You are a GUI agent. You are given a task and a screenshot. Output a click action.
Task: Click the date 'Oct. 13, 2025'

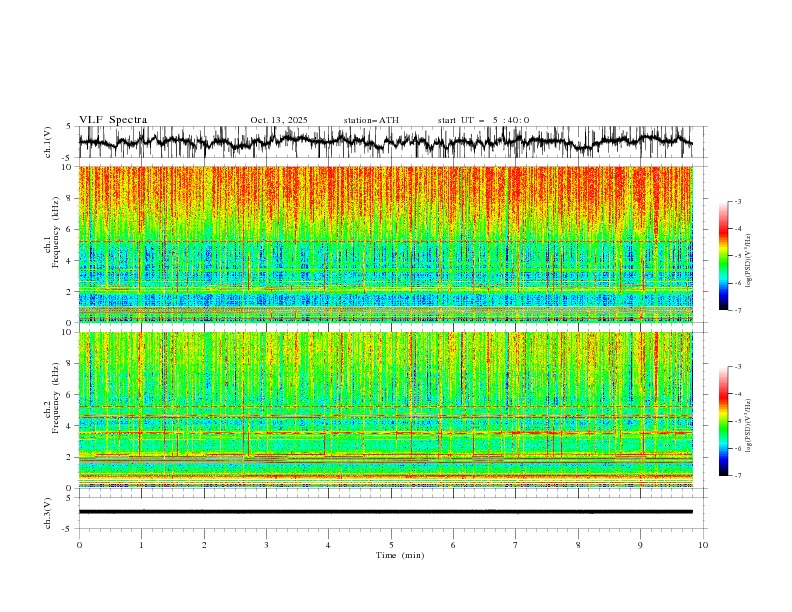pos(279,120)
